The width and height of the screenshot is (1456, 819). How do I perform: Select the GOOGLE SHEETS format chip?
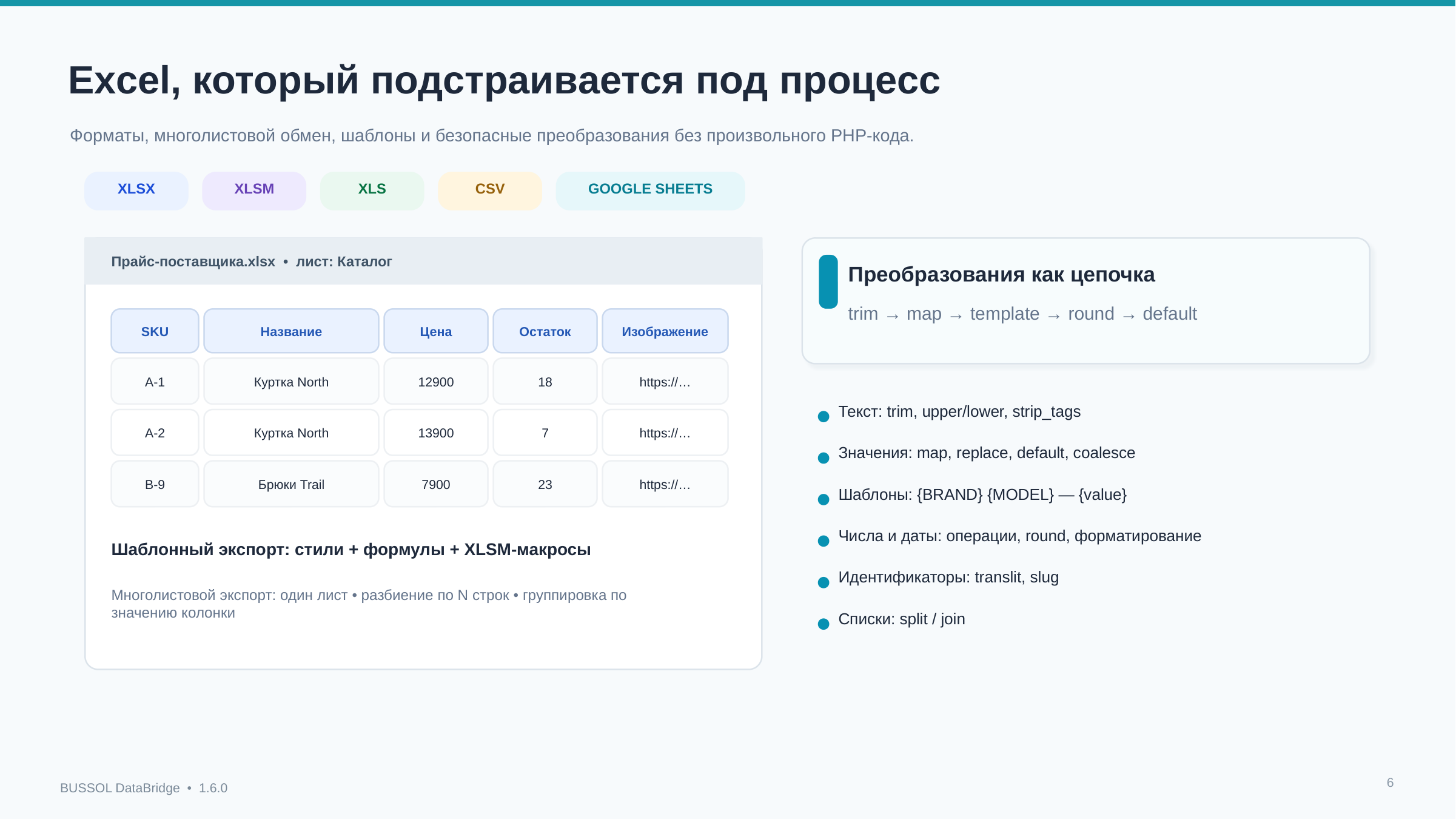[650, 190]
